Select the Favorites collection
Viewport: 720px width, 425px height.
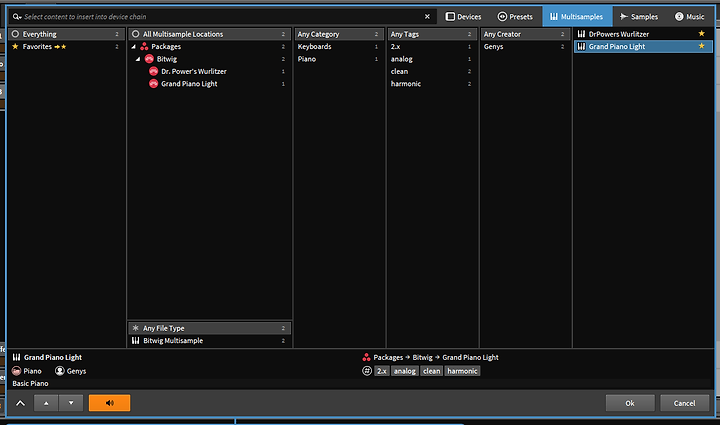[x=66, y=46]
